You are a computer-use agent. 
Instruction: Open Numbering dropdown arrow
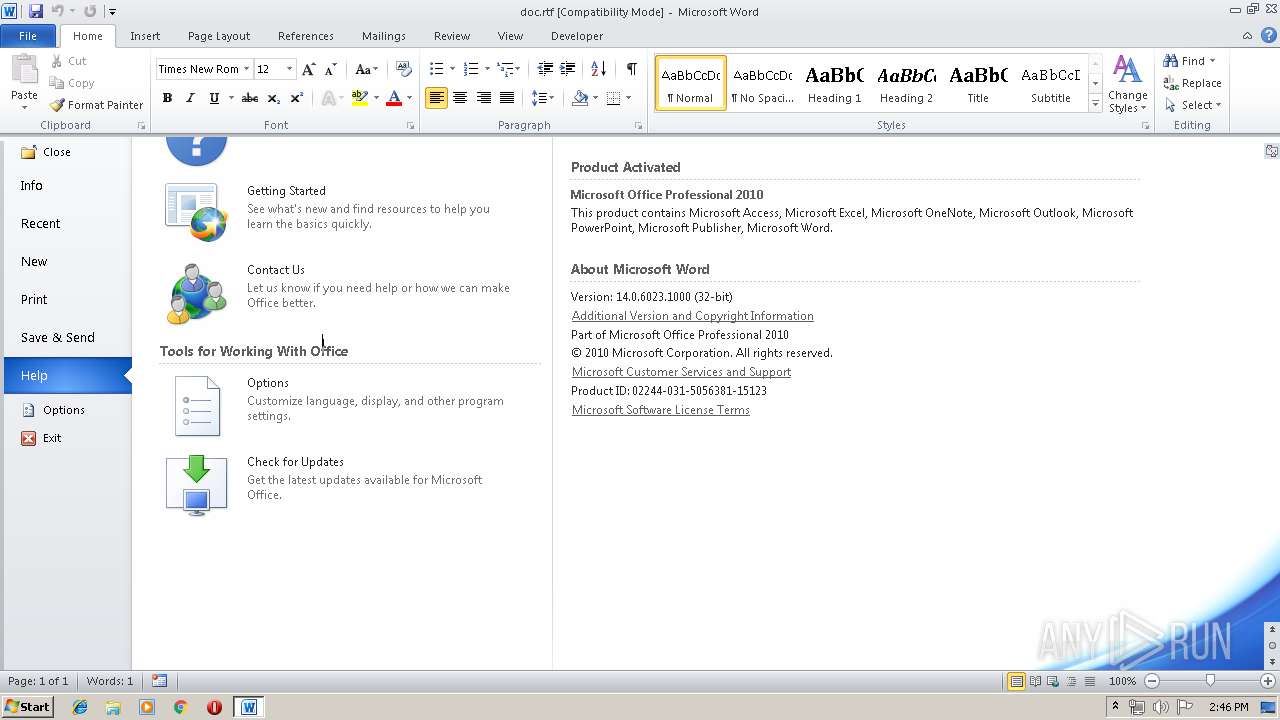pyautogui.click(x=487, y=69)
